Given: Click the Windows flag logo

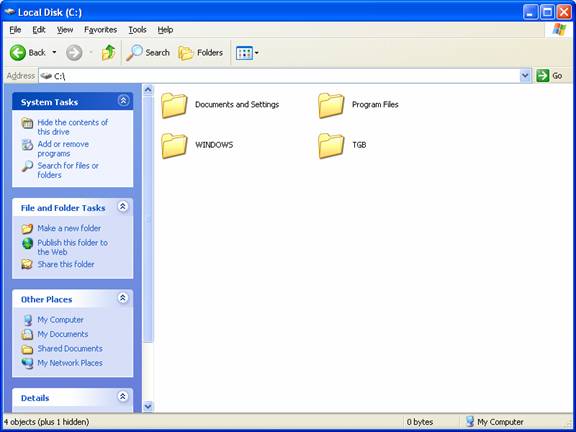Looking at the screenshot, I should [x=559, y=30].
